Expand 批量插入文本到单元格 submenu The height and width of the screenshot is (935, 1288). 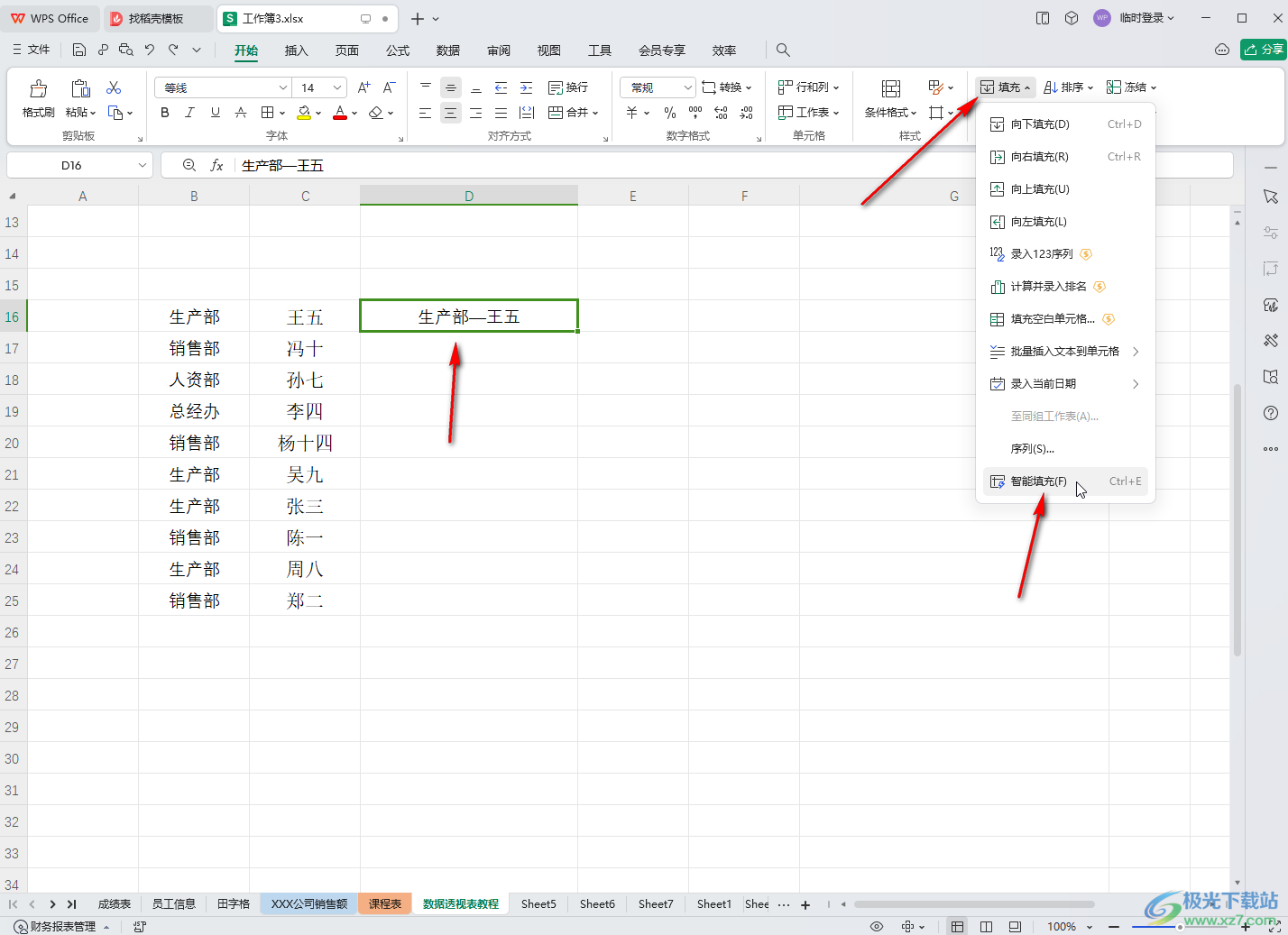[x=1066, y=352]
